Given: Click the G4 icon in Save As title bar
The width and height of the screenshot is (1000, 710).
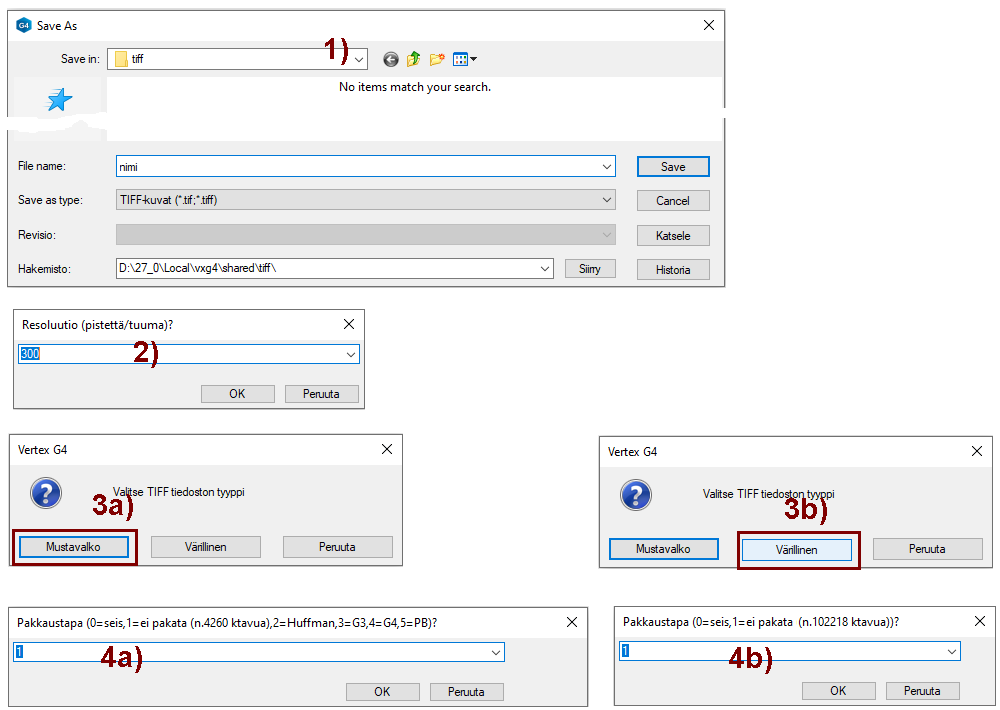Looking at the screenshot, I should click(x=24, y=26).
